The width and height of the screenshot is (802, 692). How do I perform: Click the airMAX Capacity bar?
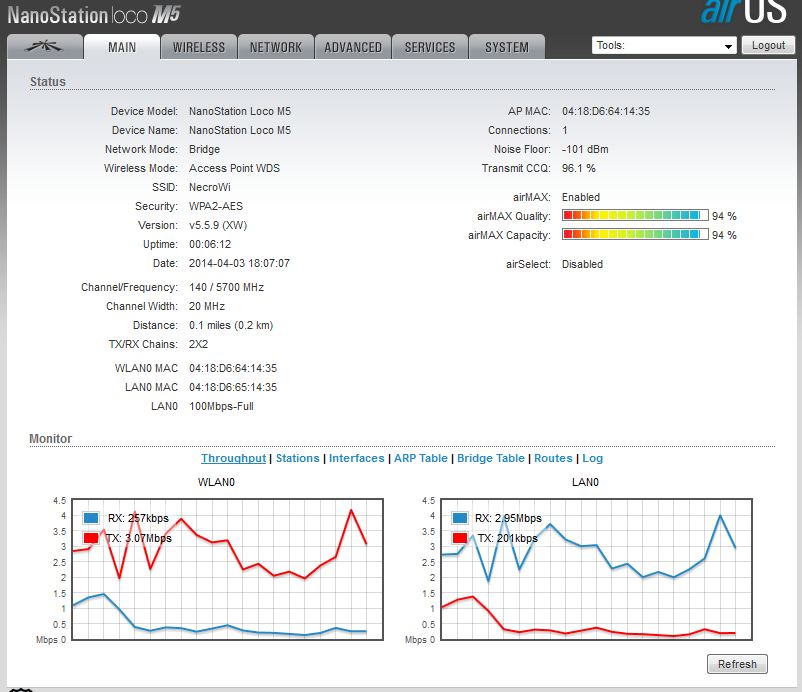(x=635, y=234)
